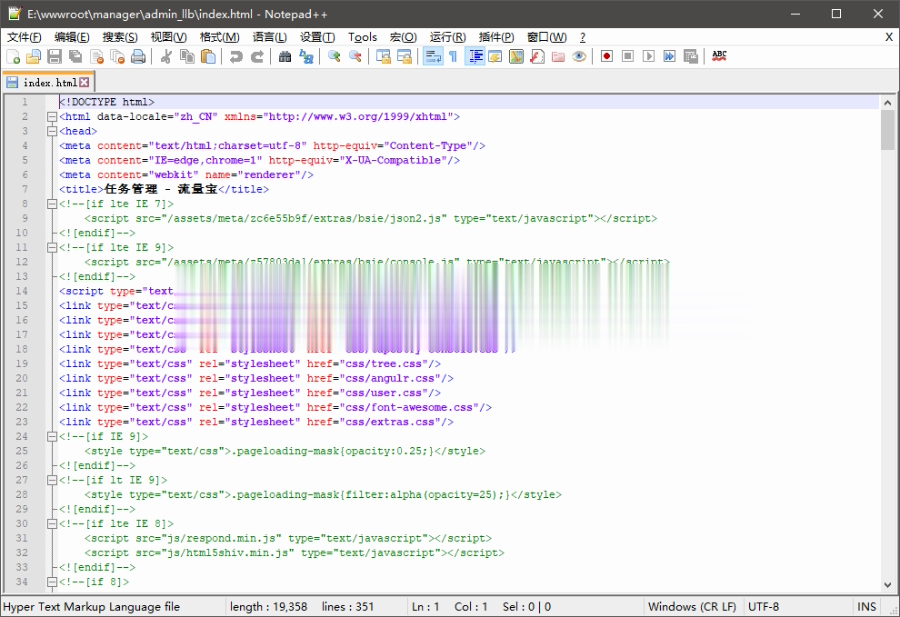Collapse the fold marker on line 24
Screen dimensions: 900x617
(52, 436)
